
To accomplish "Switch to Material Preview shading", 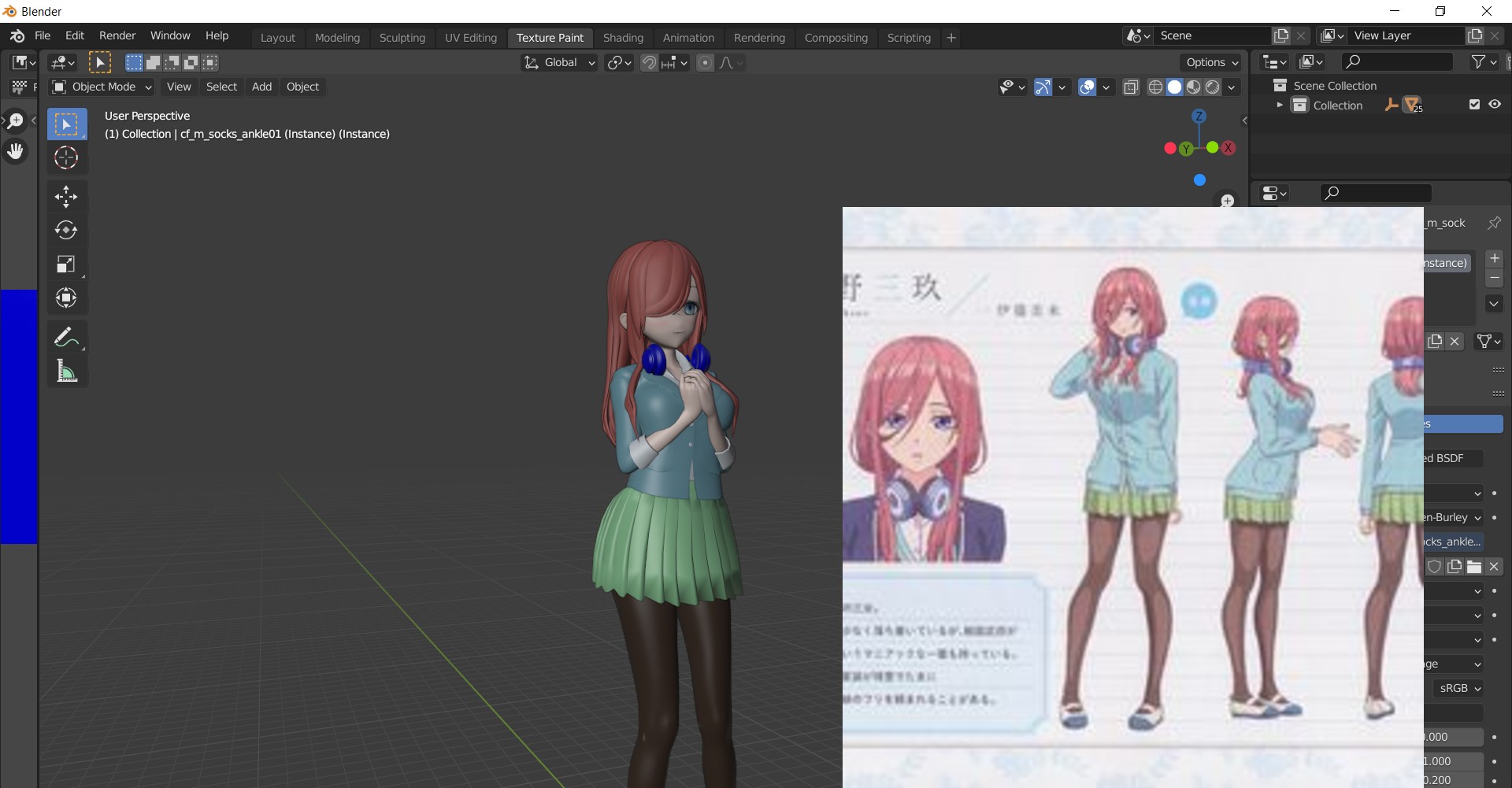I will (x=1194, y=87).
